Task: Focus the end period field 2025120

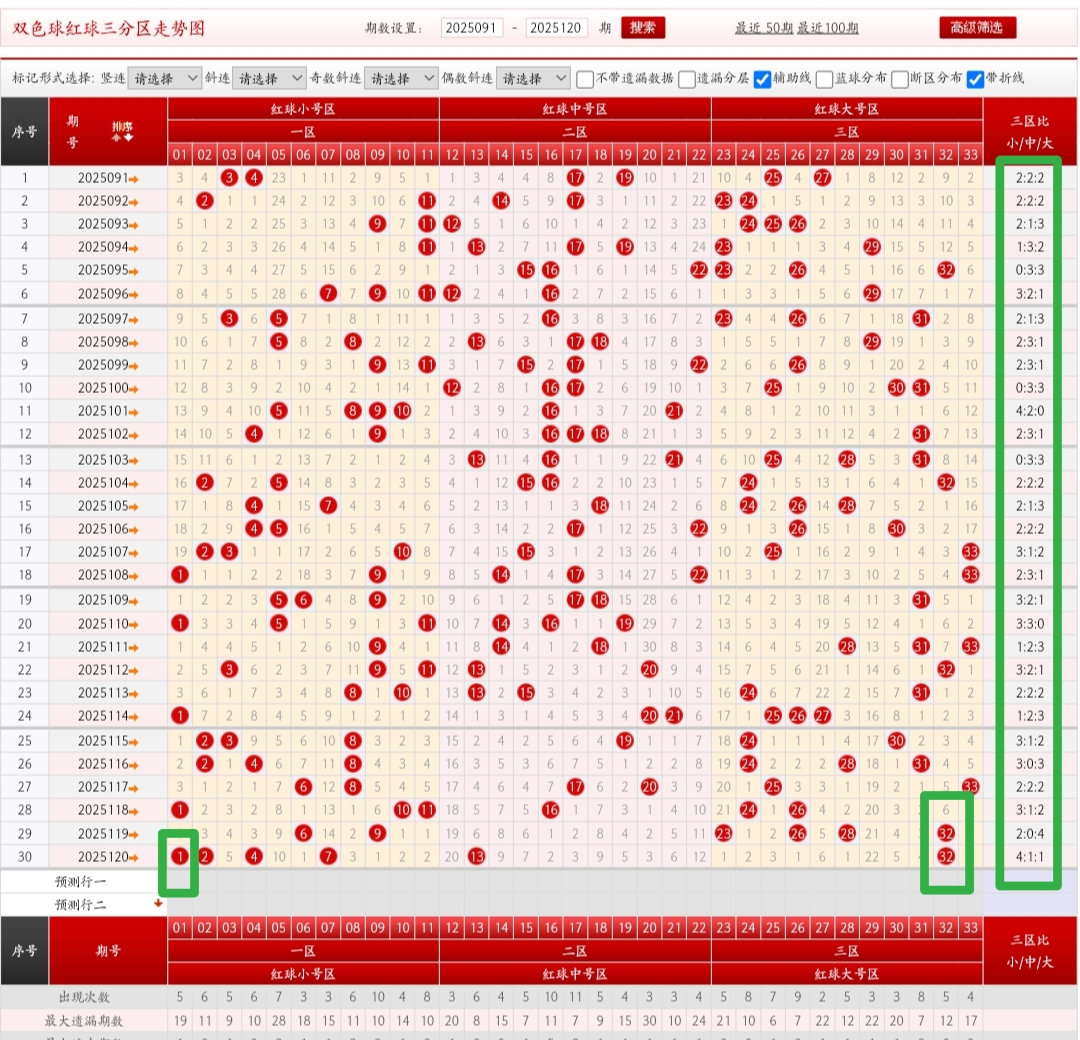Action: (x=556, y=28)
